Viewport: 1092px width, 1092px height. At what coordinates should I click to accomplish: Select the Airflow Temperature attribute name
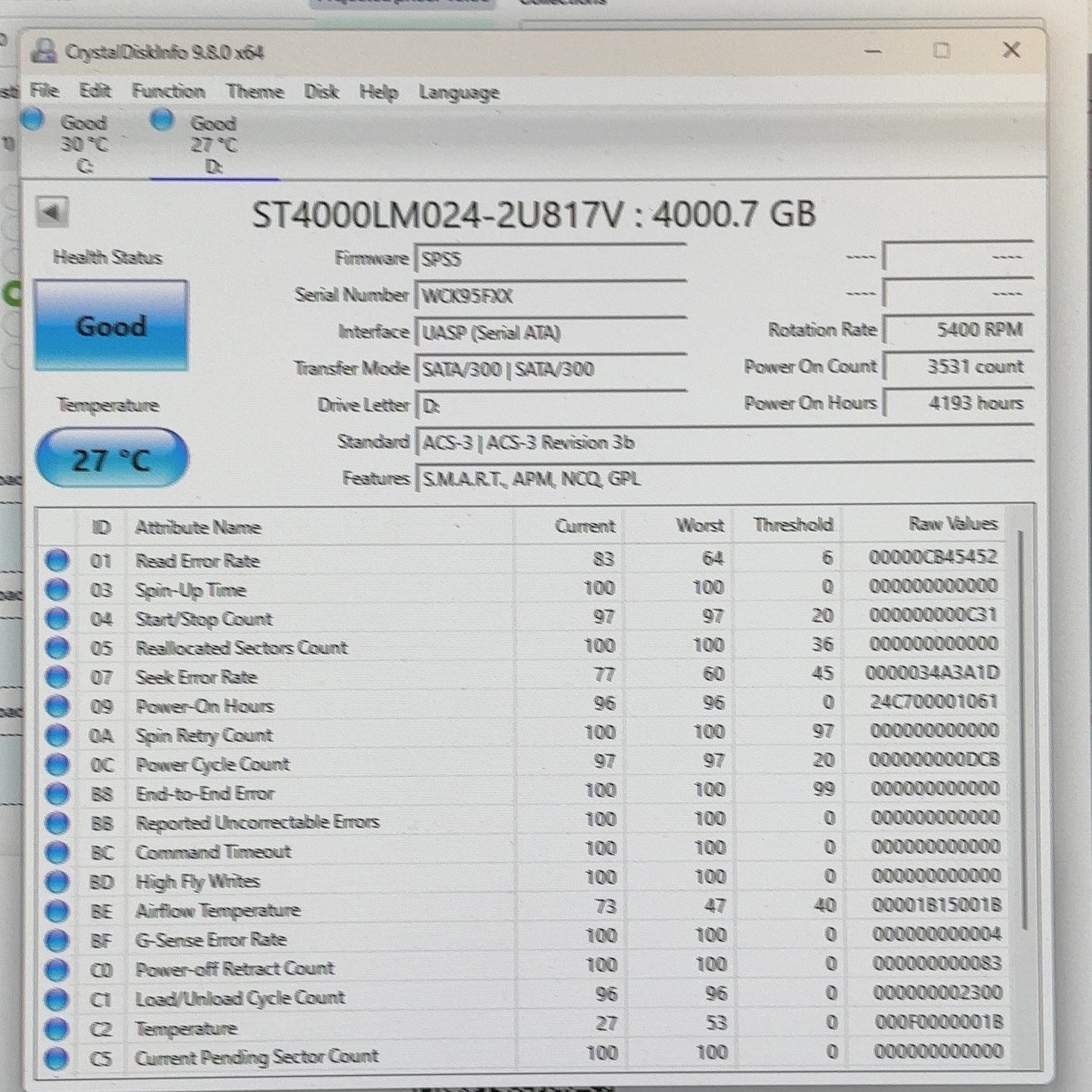[x=218, y=911]
